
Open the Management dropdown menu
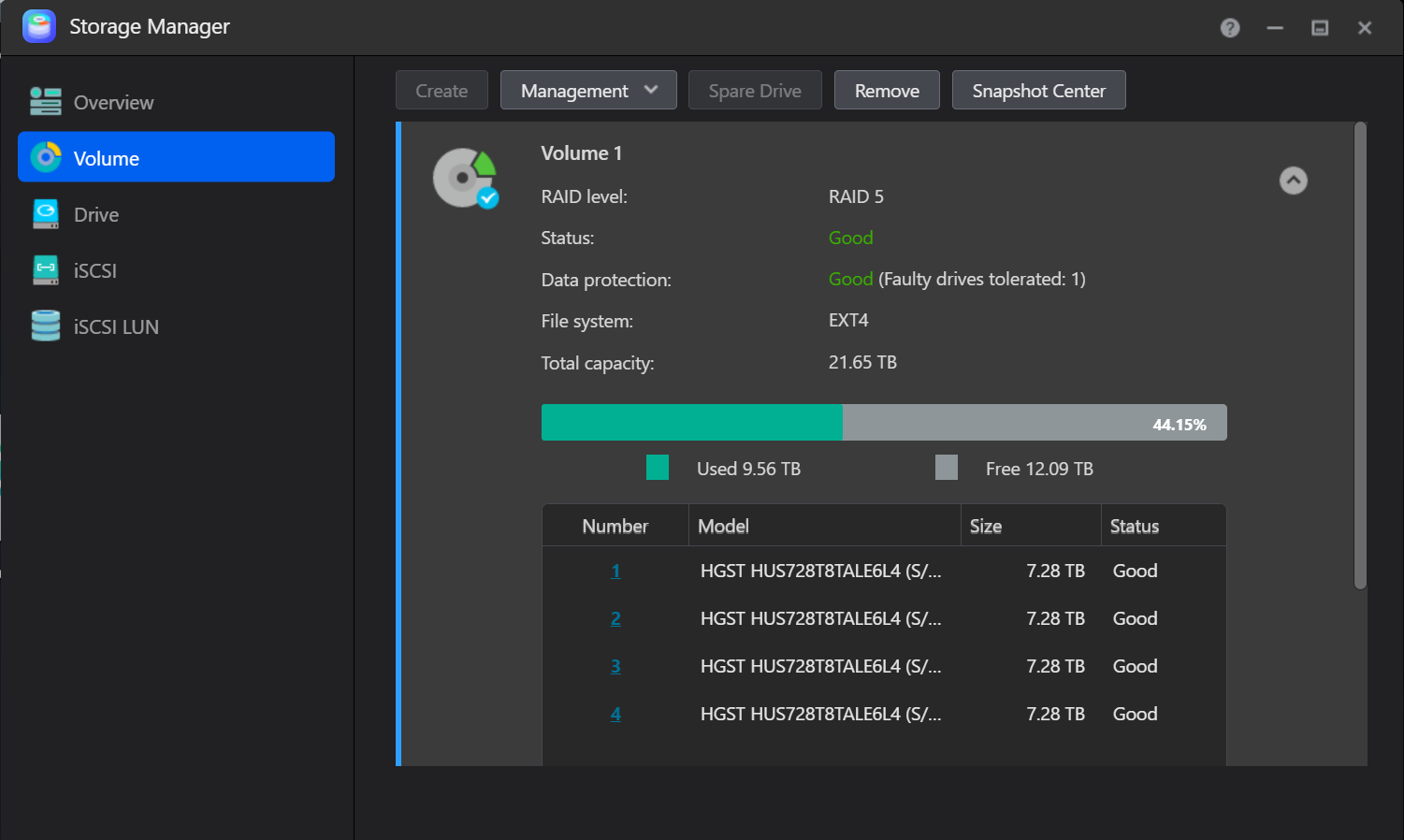[588, 91]
